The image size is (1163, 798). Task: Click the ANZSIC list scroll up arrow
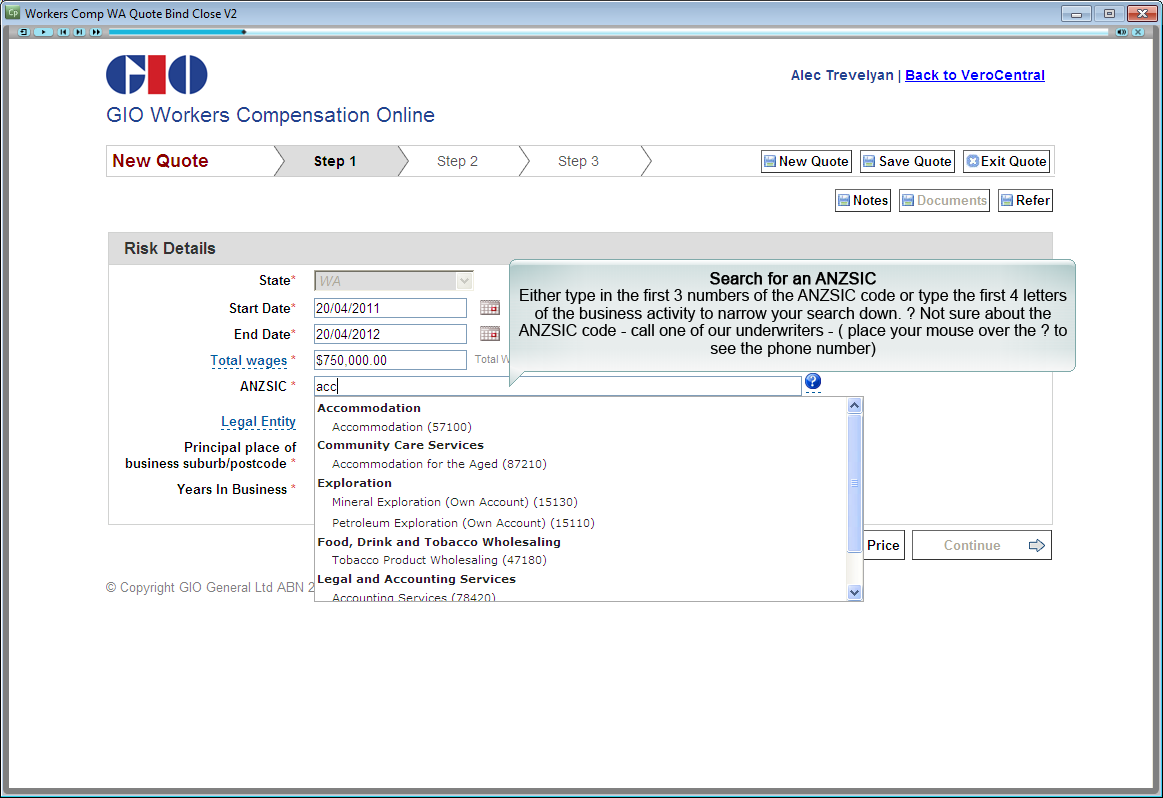click(854, 405)
